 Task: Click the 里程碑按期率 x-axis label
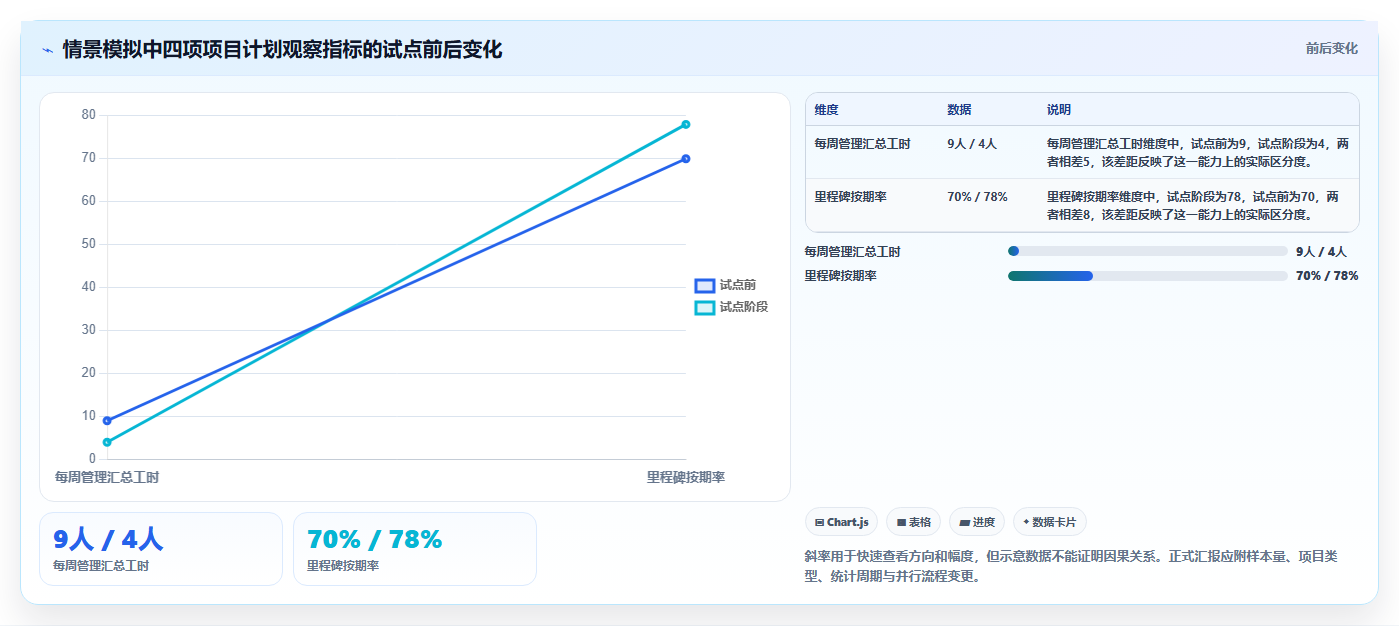coord(686,478)
